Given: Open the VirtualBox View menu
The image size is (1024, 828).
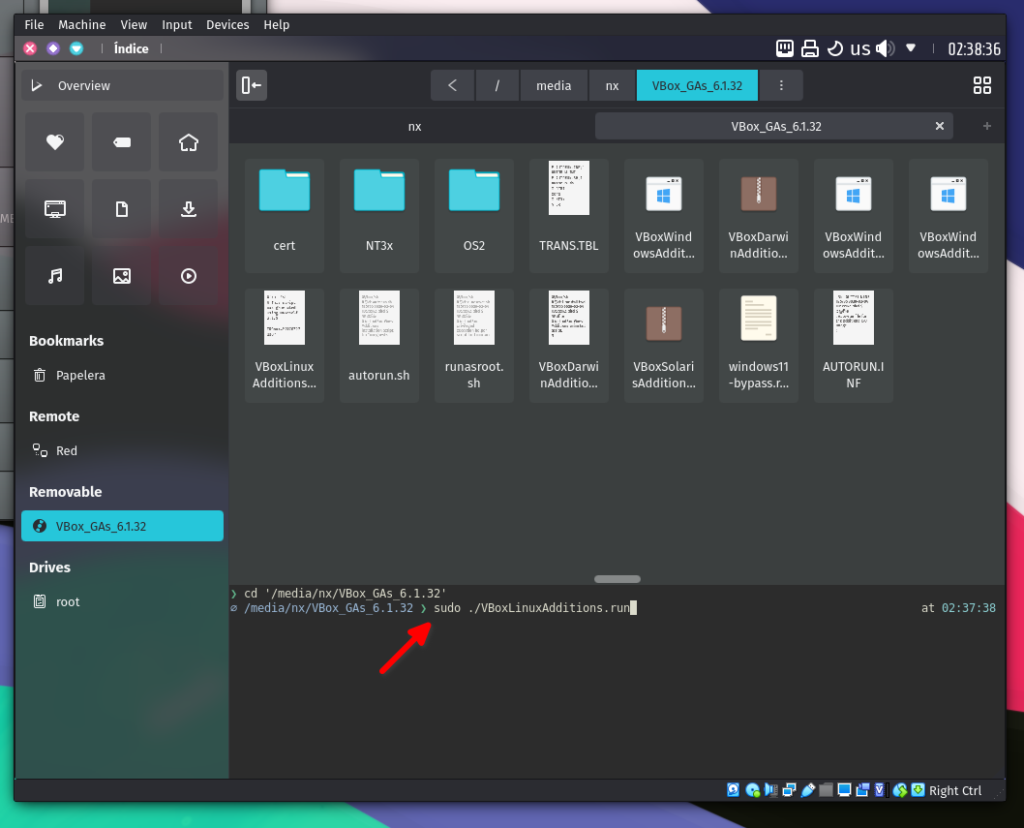Looking at the screenshot, I should click(133, 25).
